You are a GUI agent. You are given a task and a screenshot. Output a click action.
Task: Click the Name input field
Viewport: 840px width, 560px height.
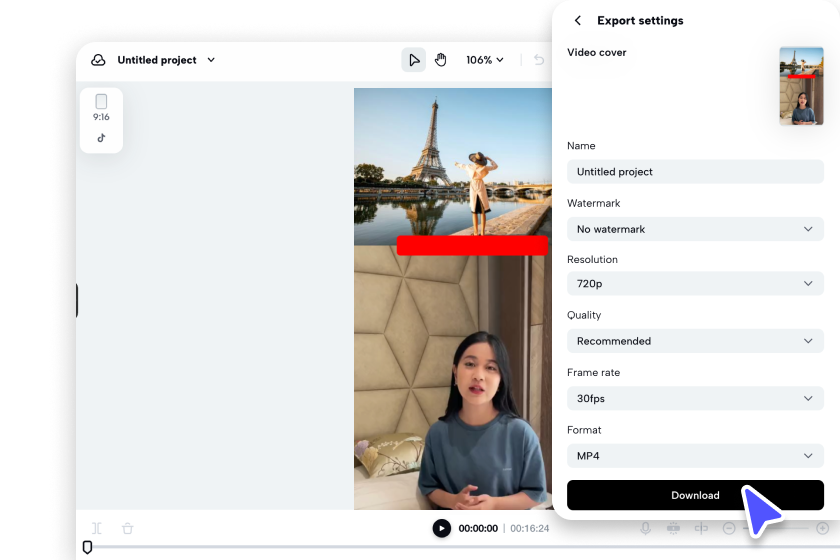pos(695,172)
